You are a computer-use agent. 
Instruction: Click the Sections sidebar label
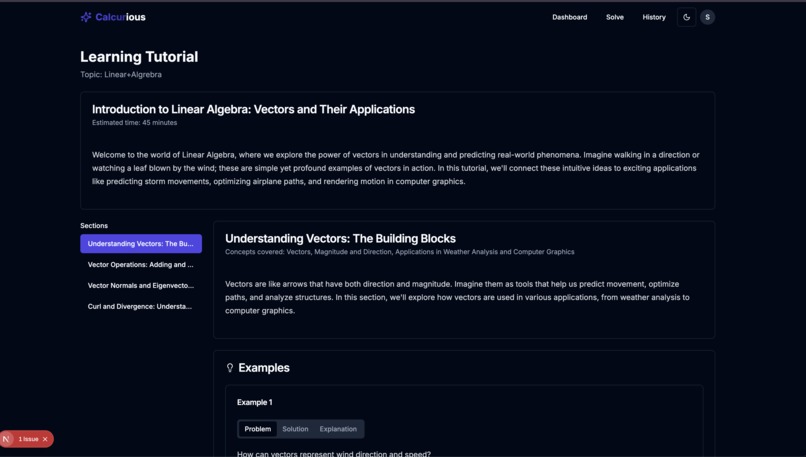pyautogui.click(x=94, y=226)
